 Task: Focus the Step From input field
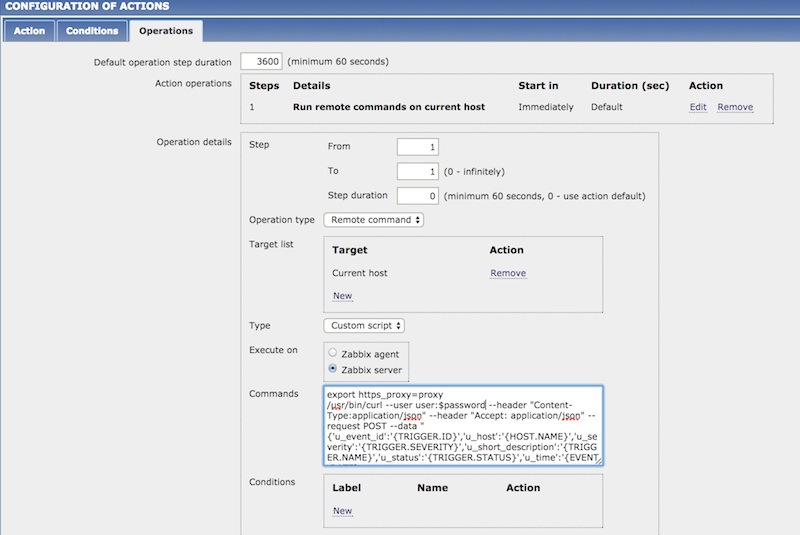(418, 146)
